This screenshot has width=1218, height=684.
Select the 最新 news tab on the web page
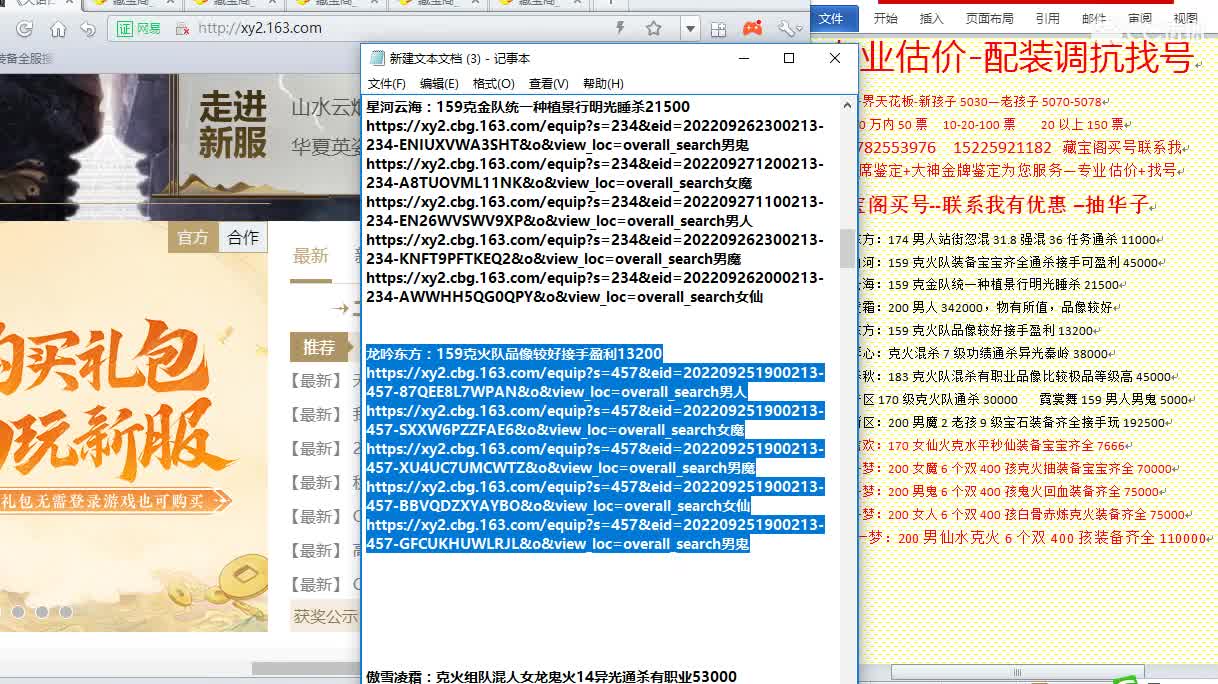tap(311, 256)
